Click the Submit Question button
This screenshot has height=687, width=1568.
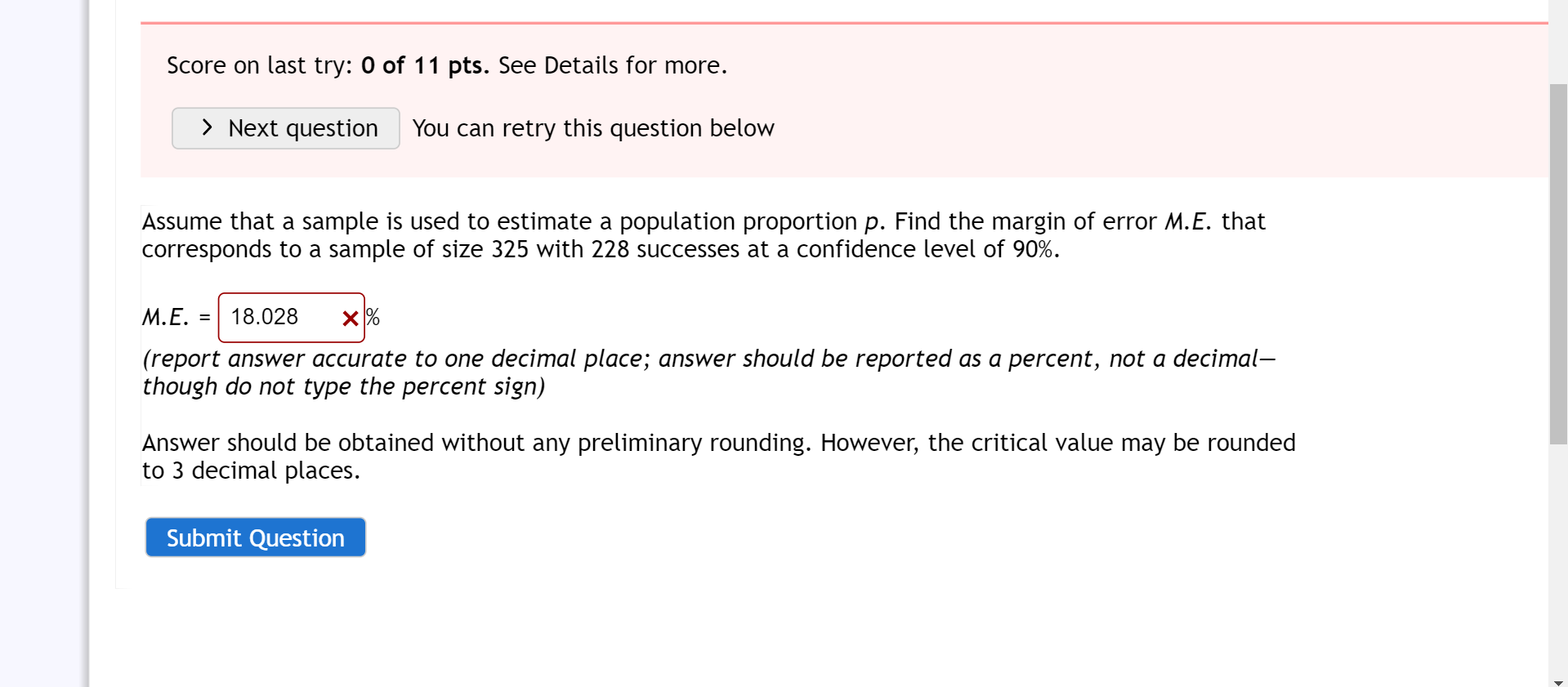[255, 537]
